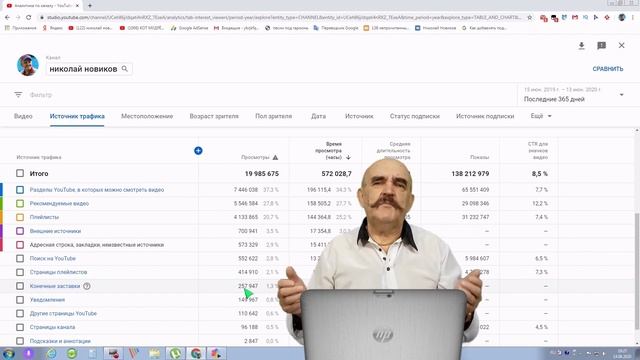Open the filter icon beside Фильтр

click(x=18, y=95)
